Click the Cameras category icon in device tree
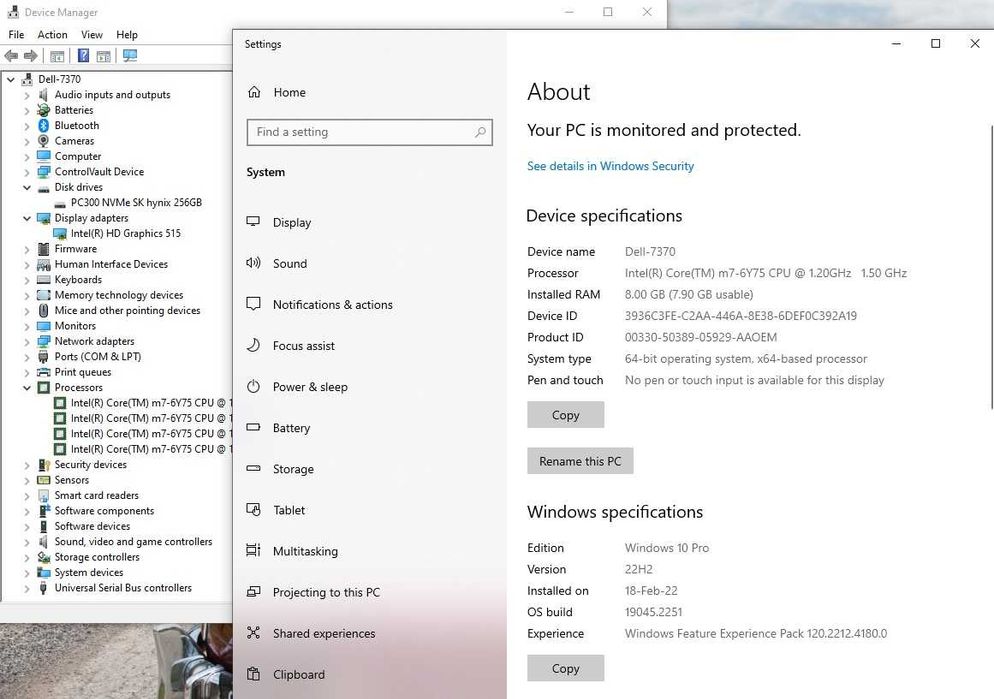 pyautogui.click(x=43, y=141)
